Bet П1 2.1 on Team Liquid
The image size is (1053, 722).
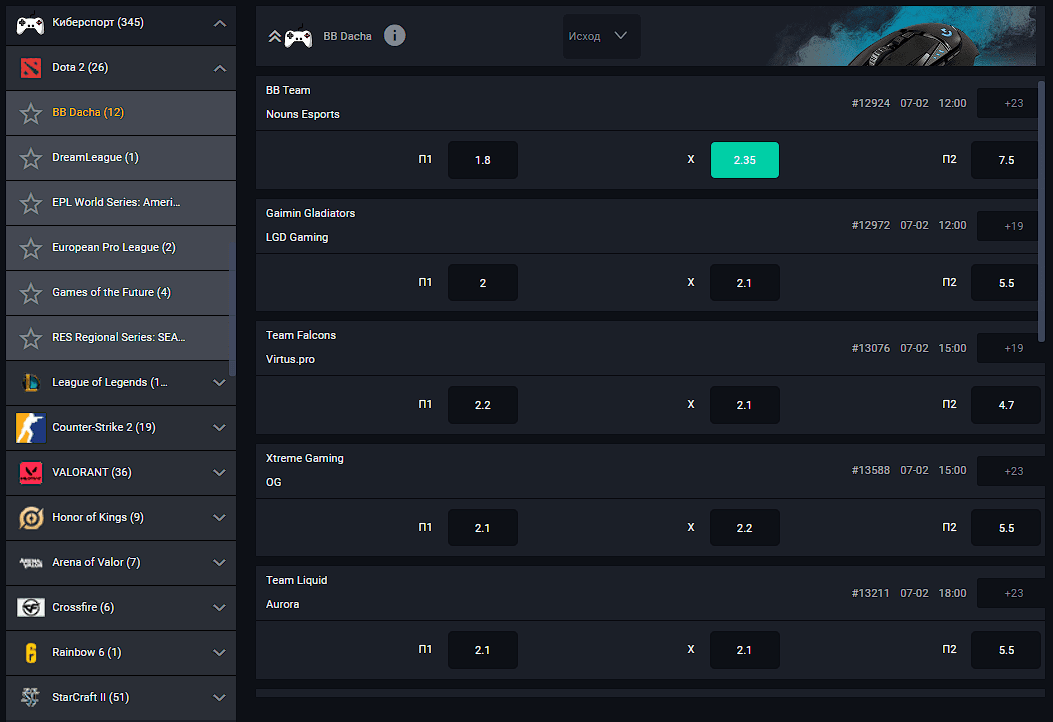pyautogui.click(x=482, y=650)
